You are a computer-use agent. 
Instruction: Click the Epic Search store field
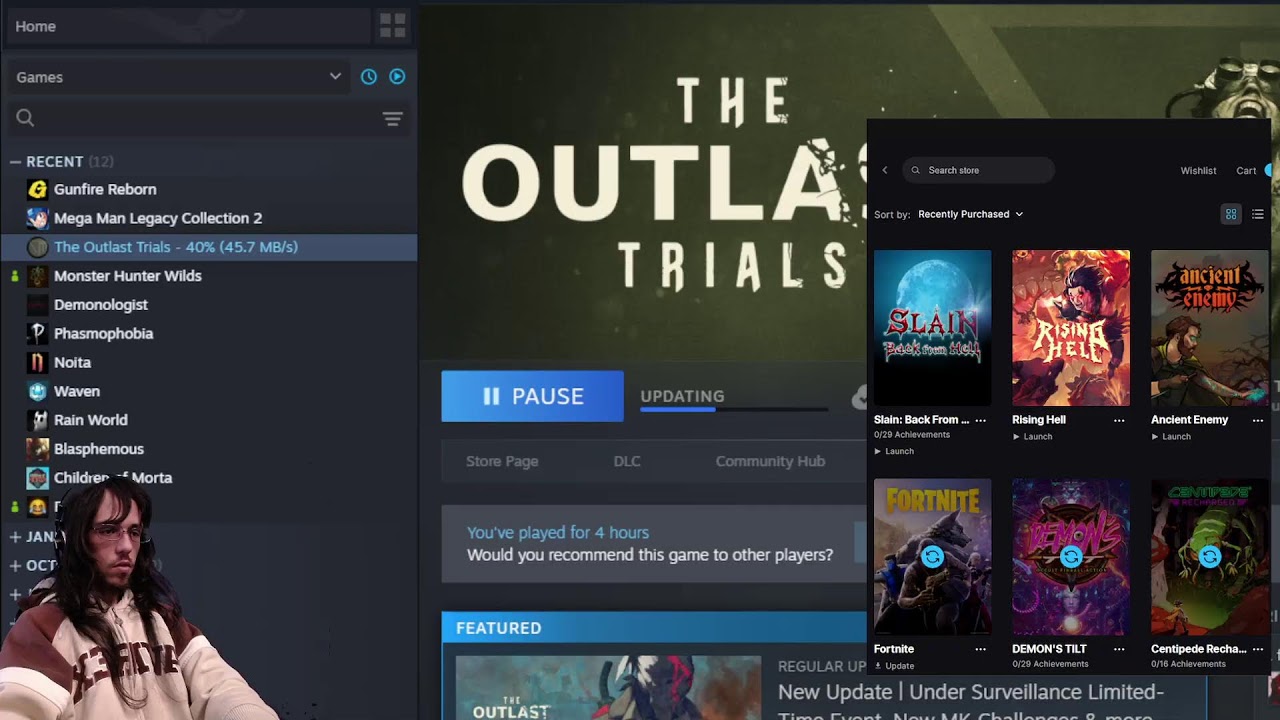(x=978, y=170)
